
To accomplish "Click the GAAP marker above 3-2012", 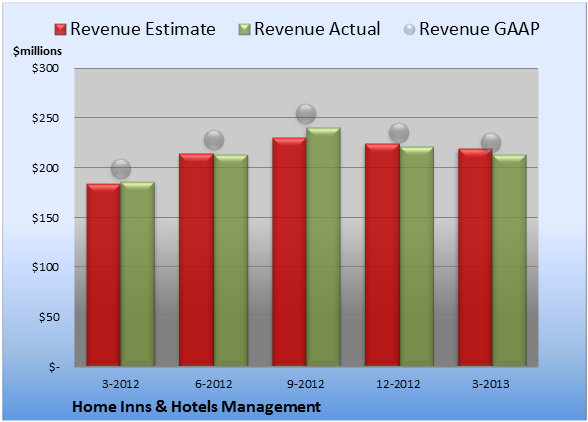I will 121,169.
